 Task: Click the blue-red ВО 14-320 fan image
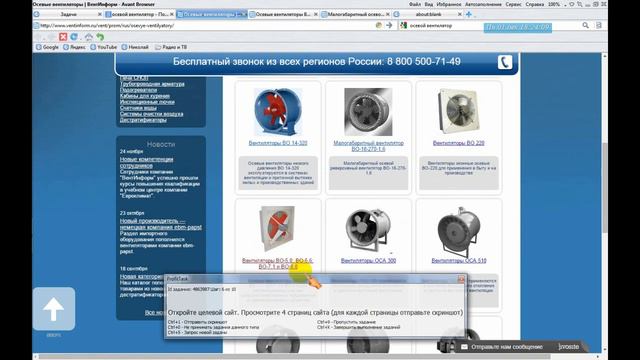pyautogui.click(x=278, y=112)
